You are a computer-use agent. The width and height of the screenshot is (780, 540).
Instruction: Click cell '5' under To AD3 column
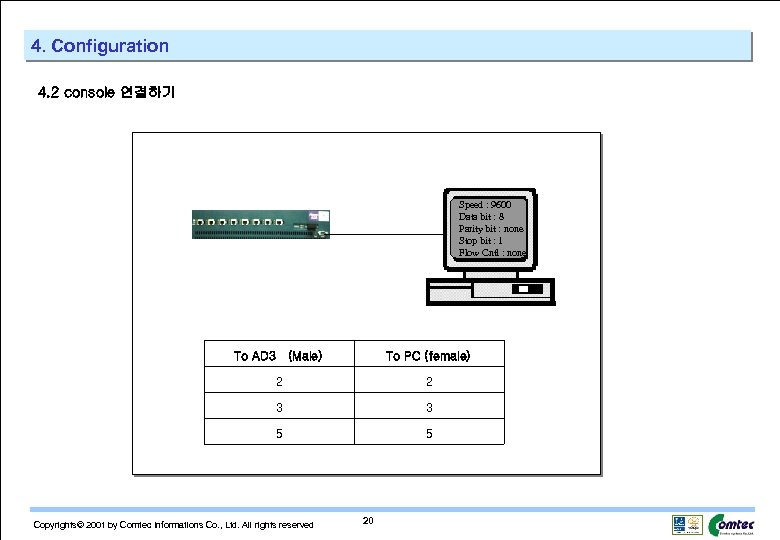[279, 433]
